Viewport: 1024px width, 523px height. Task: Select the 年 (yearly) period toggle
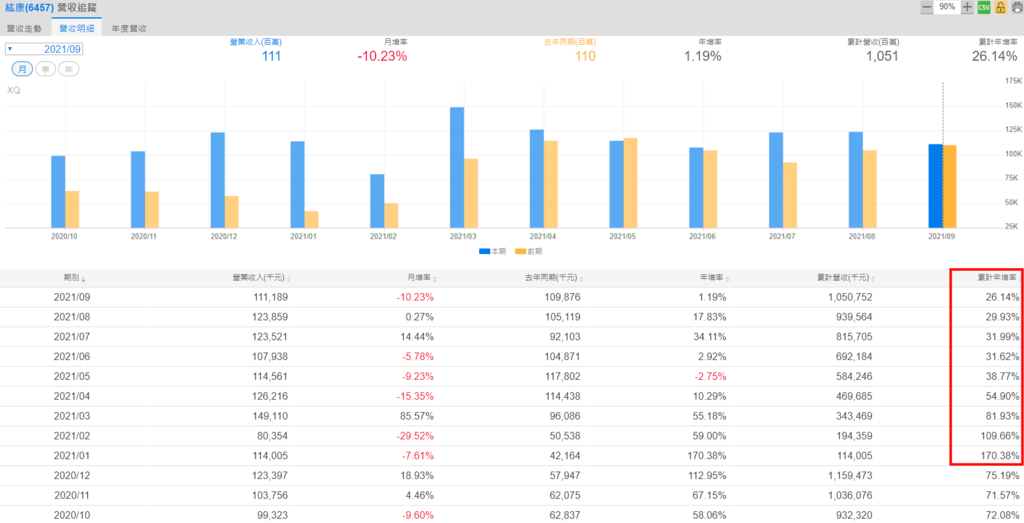pos(69,69)
